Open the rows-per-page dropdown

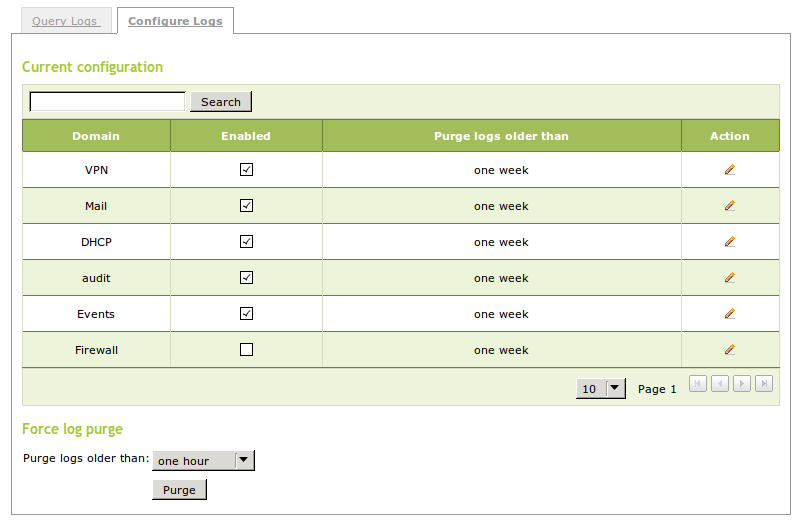click(x=600, y=389)
